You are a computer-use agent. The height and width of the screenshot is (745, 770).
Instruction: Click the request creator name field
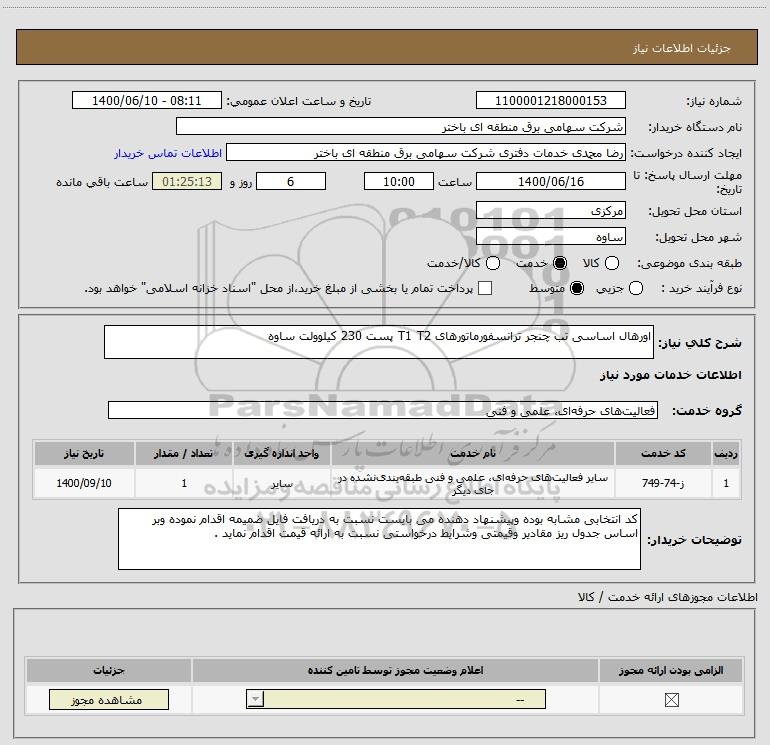(x=426, y=152)
